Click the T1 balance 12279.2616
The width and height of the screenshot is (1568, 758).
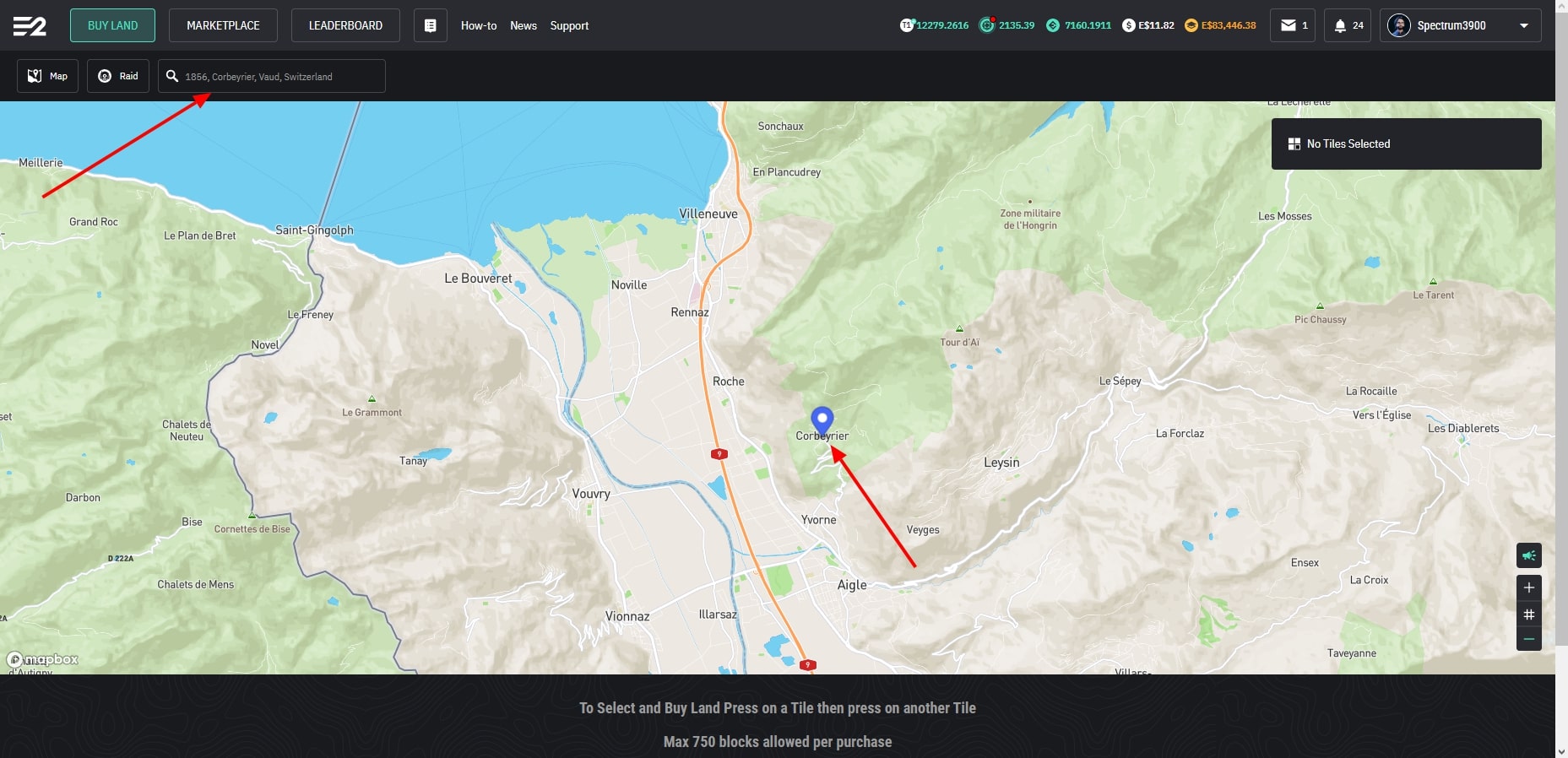point(935,25)
